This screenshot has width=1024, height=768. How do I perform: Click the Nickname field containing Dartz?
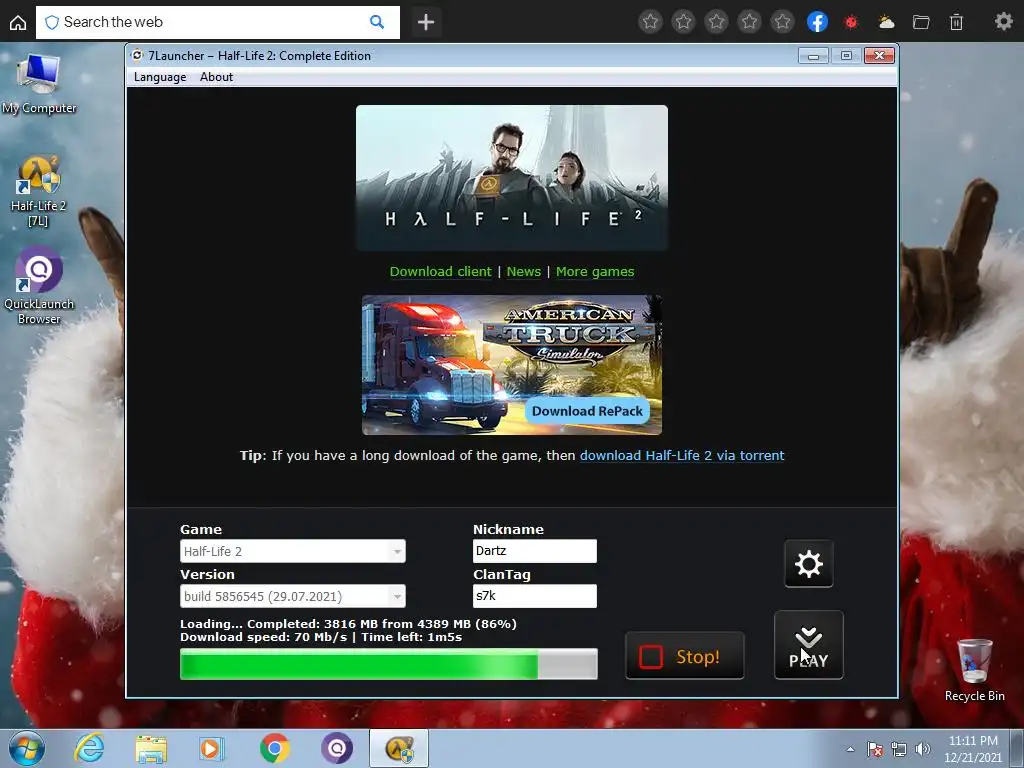pyautogui.click(x=534, y=551)
